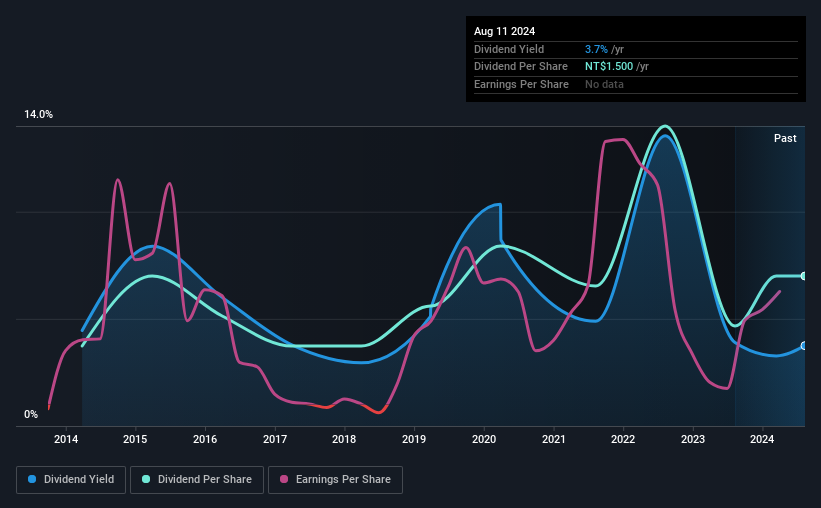Select the Dividend Per Share endpoint marker
821x508 pixels.
(x=804, y=276)
